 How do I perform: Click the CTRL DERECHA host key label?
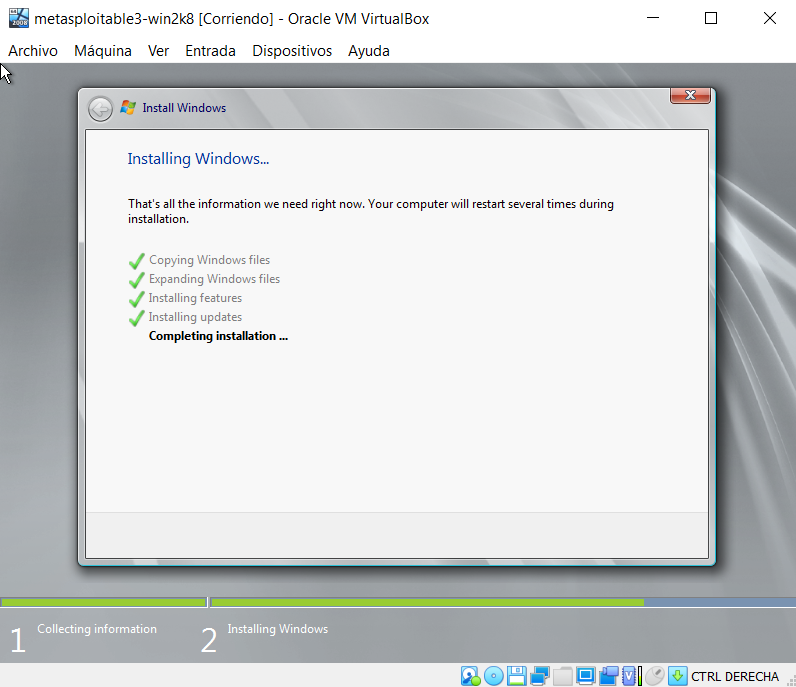tap(735, 677)
